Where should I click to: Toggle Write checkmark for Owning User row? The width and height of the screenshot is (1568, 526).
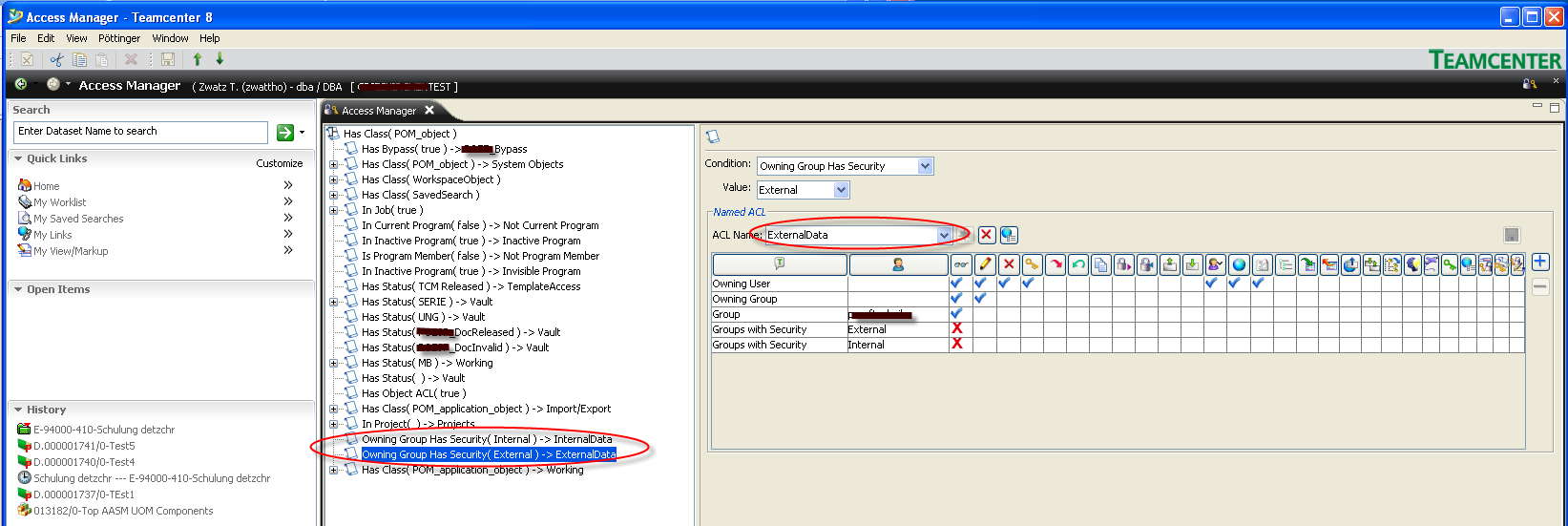point(980,284)
